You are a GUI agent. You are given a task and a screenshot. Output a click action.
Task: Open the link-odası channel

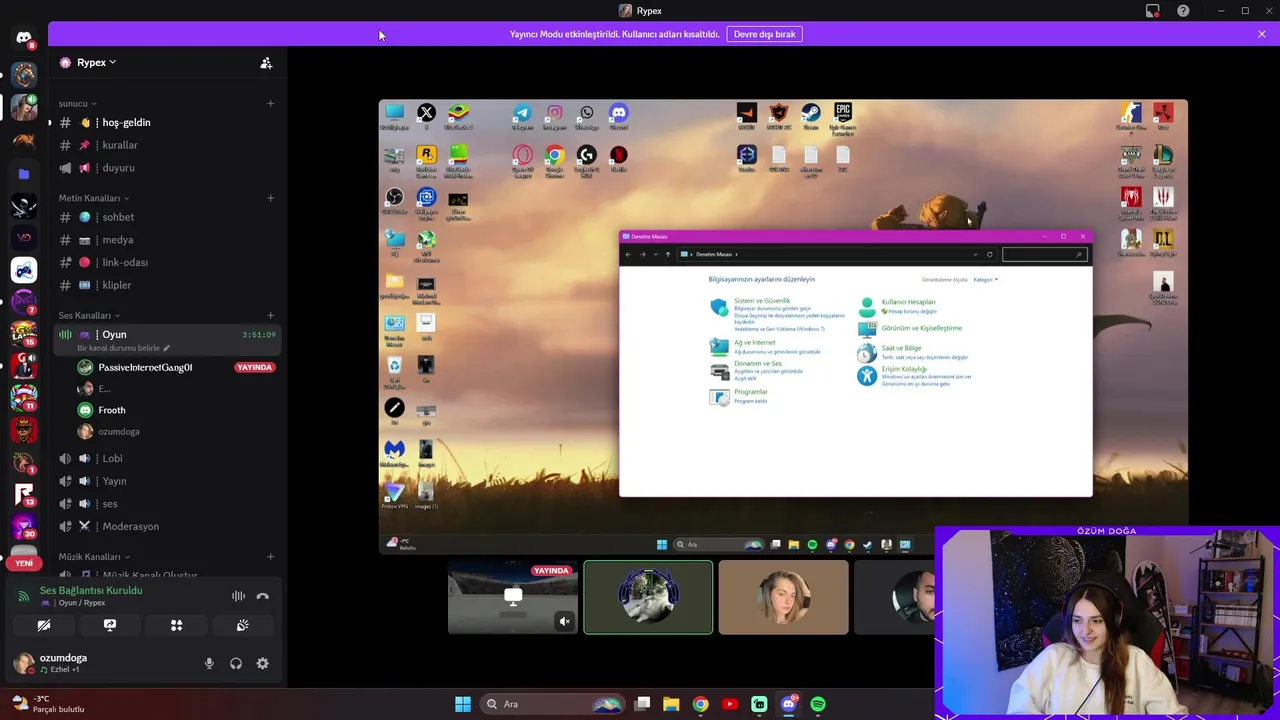166,262
